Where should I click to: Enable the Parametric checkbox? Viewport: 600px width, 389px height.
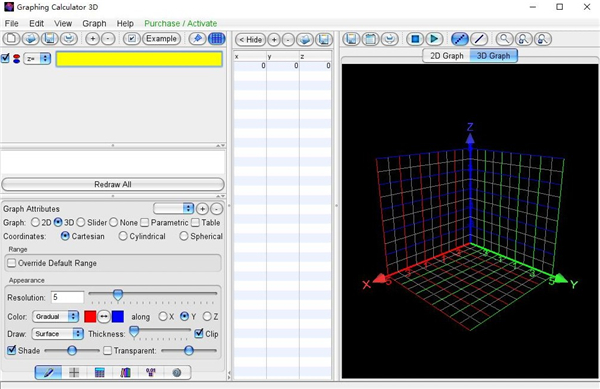pos(145,222)
